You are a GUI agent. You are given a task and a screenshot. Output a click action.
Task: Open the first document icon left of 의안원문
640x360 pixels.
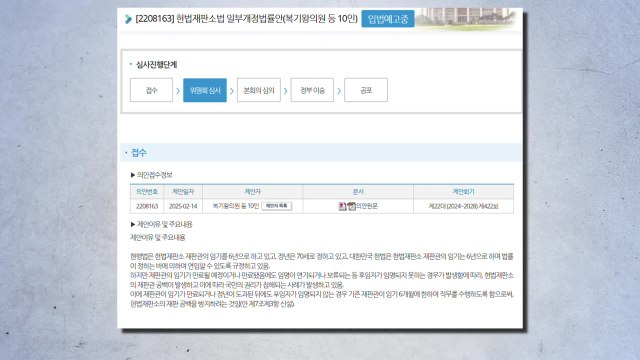pyautogui.click(x=342, y=207)
